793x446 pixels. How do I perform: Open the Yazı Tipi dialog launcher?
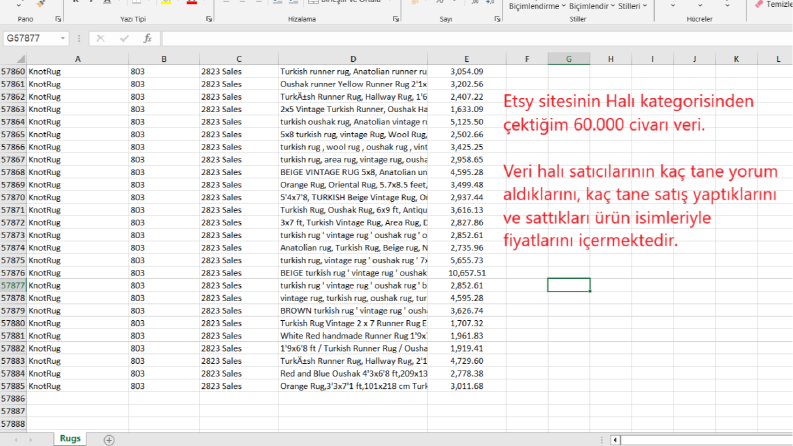pos(209,19)
